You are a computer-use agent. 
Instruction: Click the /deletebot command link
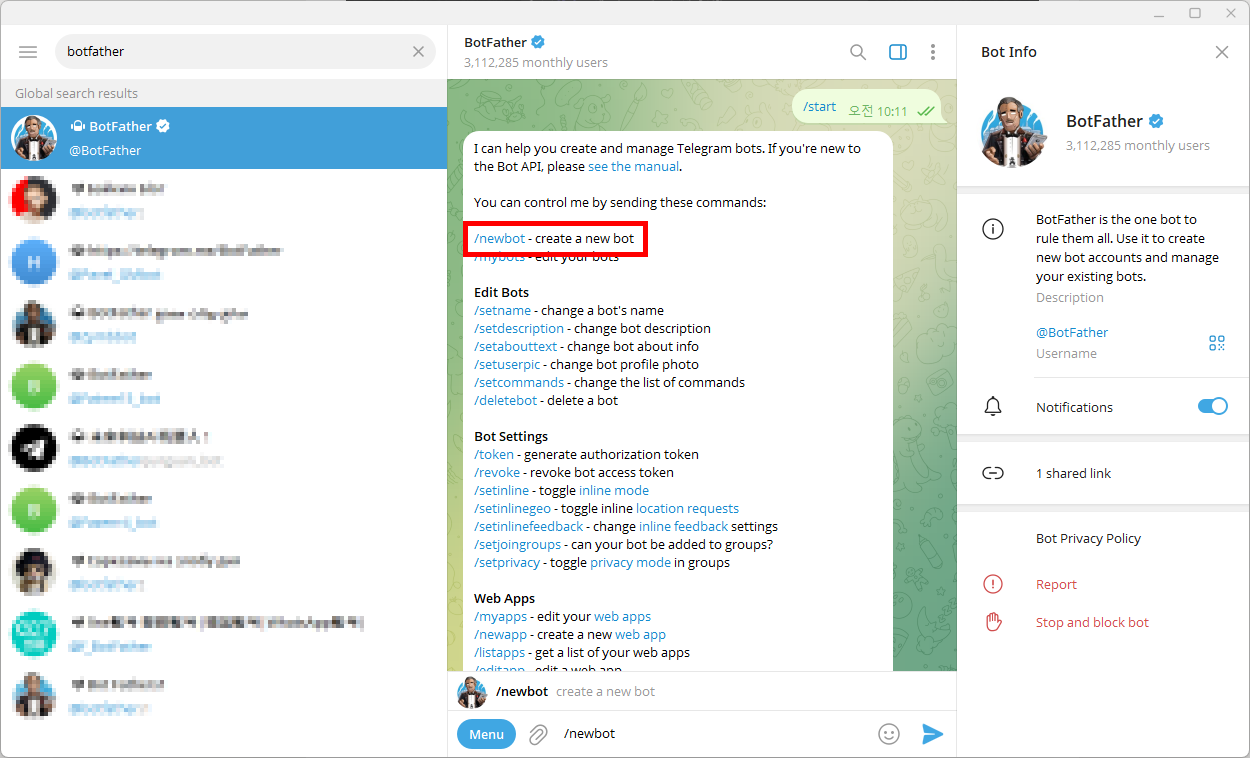[x=506, y=400]
